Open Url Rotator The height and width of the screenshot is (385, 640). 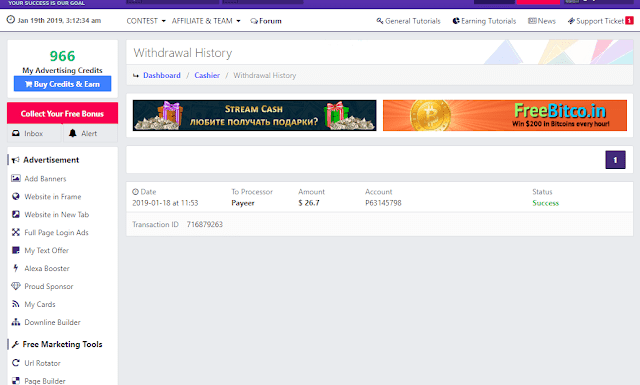click(42, 363)
